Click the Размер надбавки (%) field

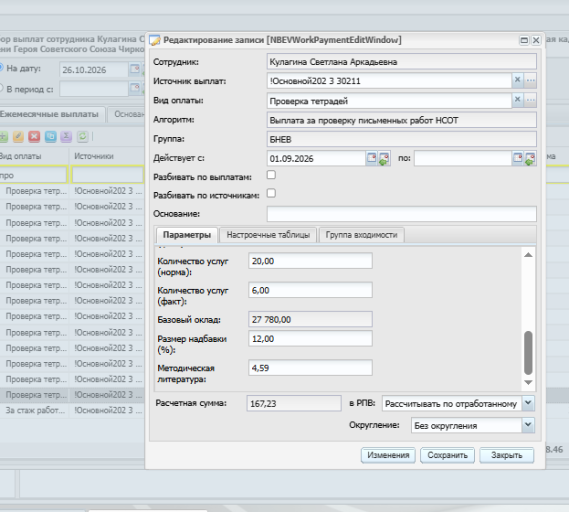click(310, 339)
